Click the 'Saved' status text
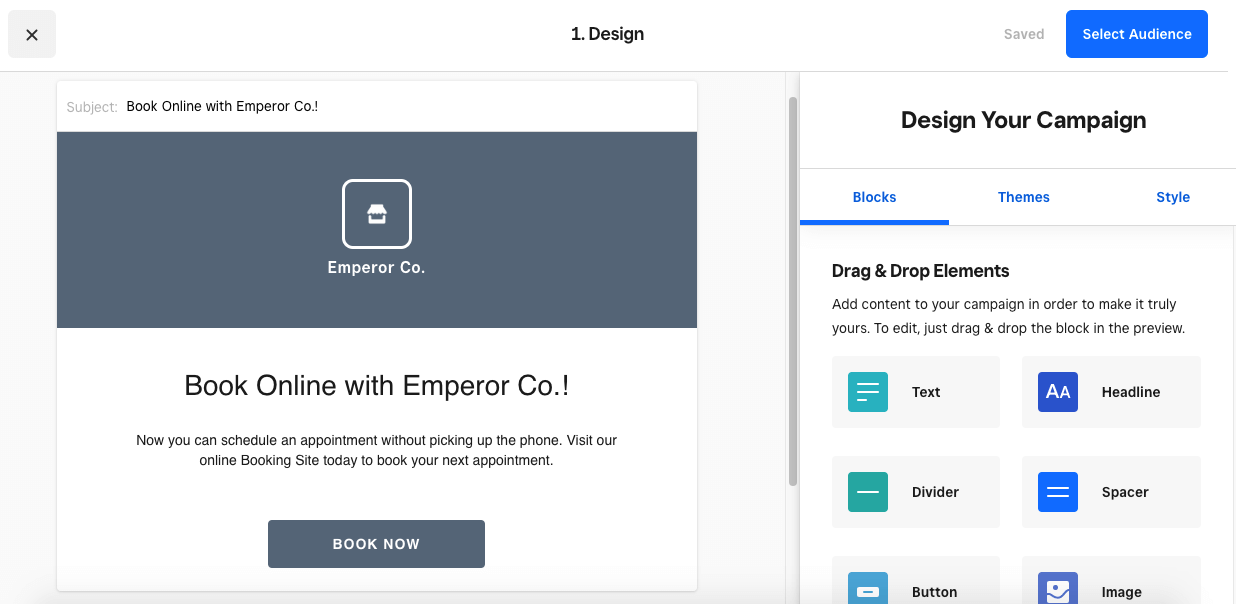 [x=1024, y=34]
